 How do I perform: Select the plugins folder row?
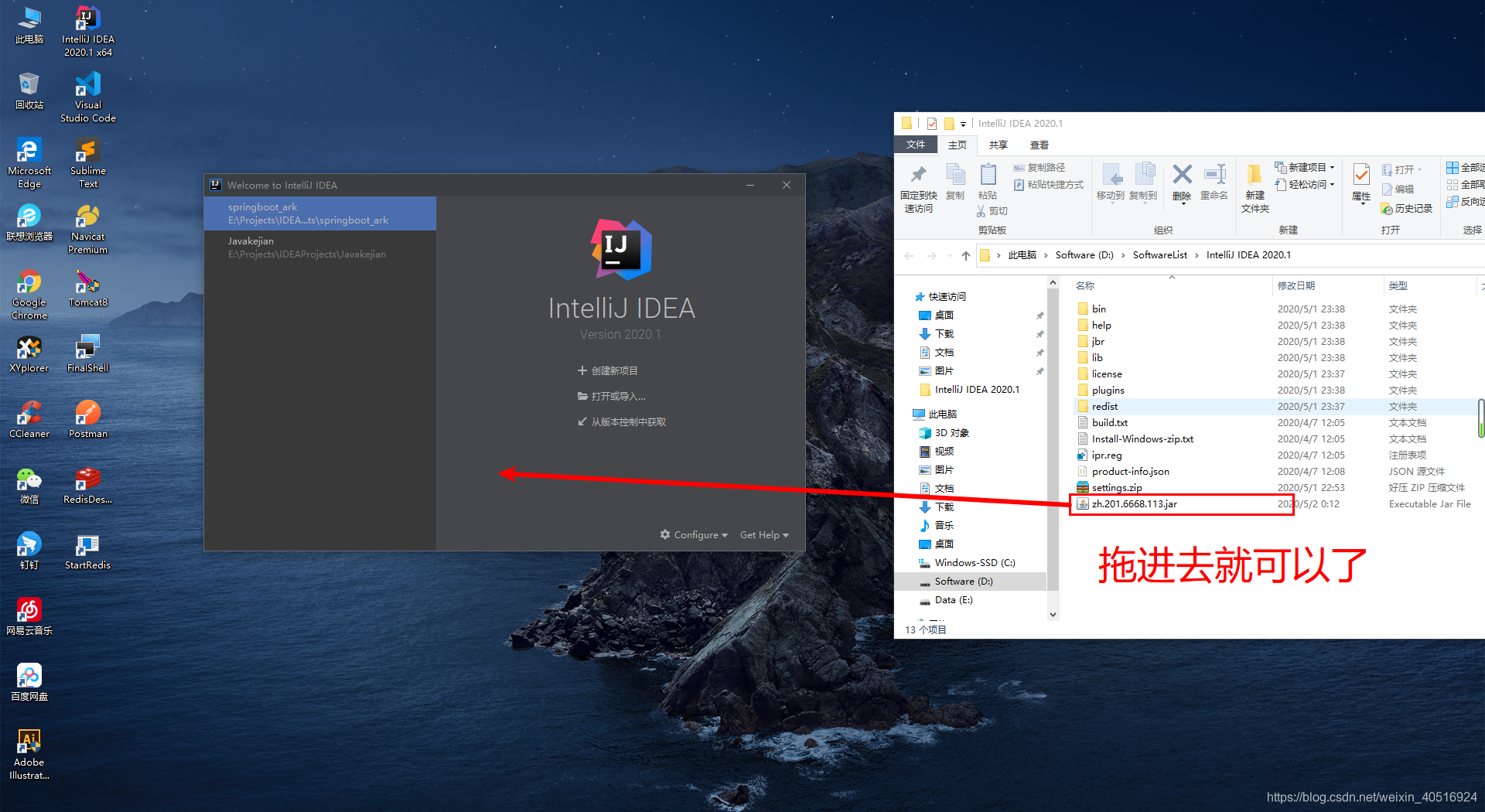coord(1274,391)
